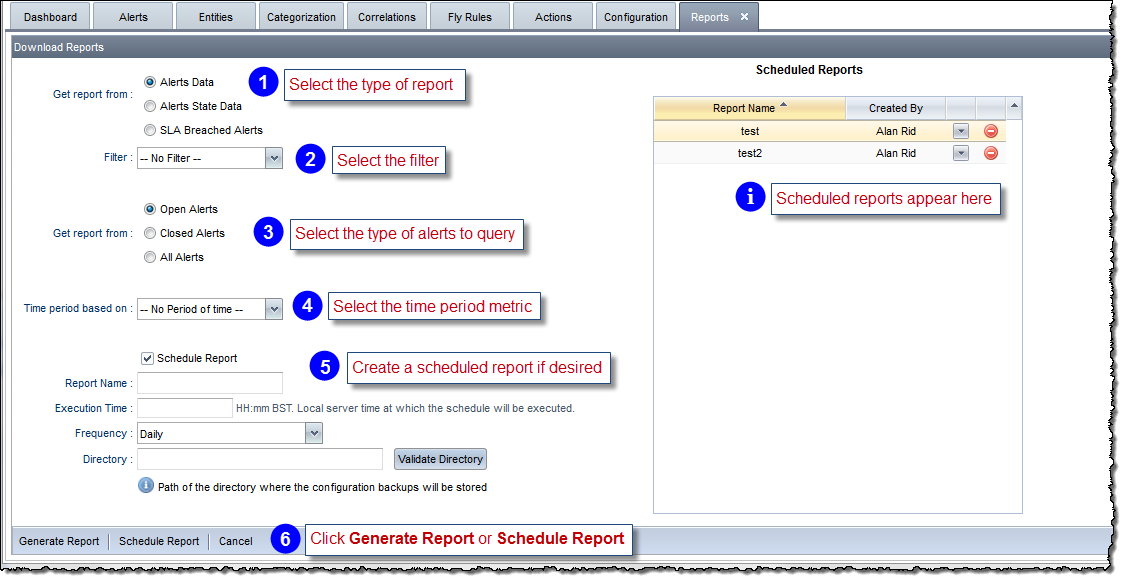Click the blue info circle beside Scheduled reports

coord(750,198)
